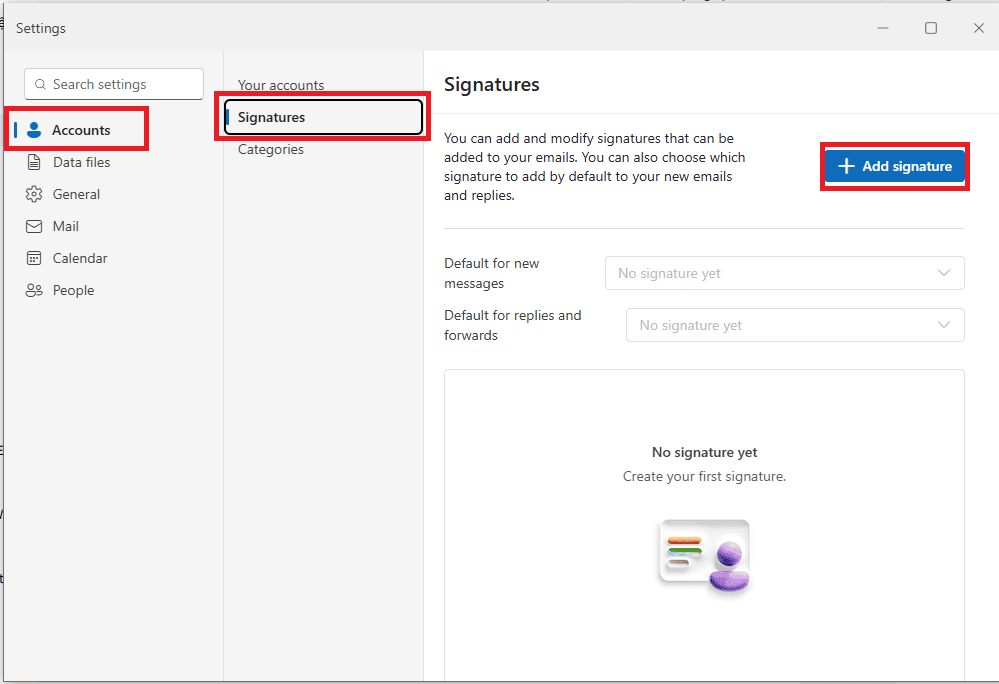
Task: Open Default for replies and forwards dropdown
Action: pos(795,325)
